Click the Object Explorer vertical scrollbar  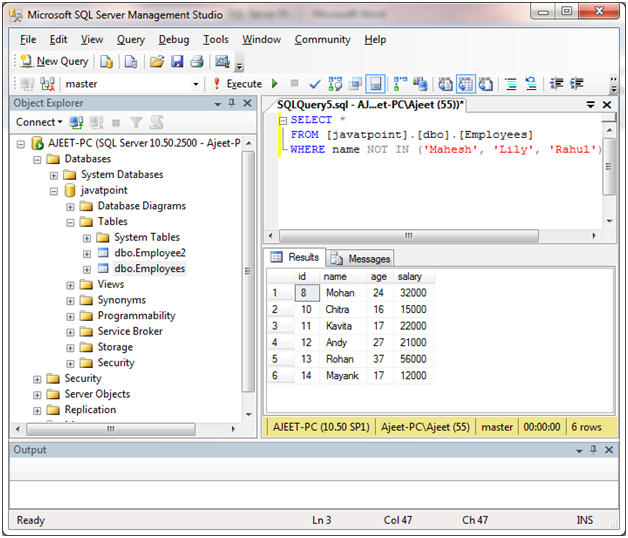248,271
